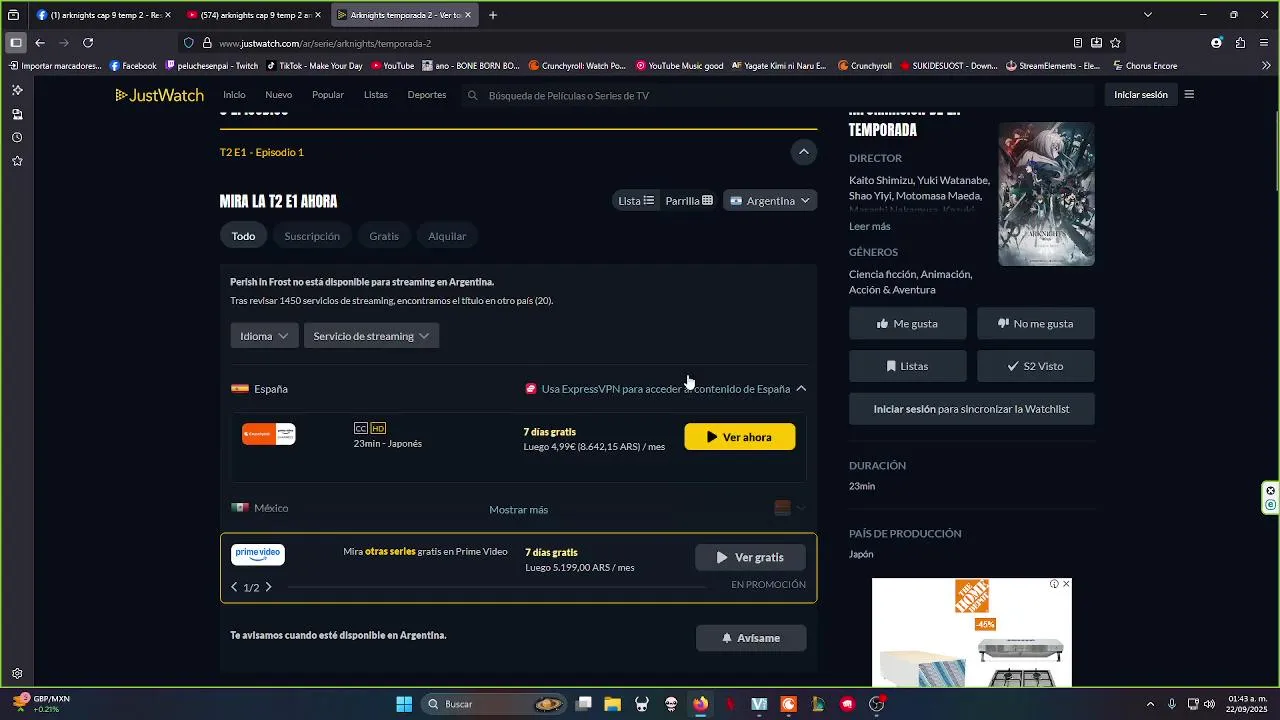
Task: Select the Gratis filter tab
Action: point(384,236)
